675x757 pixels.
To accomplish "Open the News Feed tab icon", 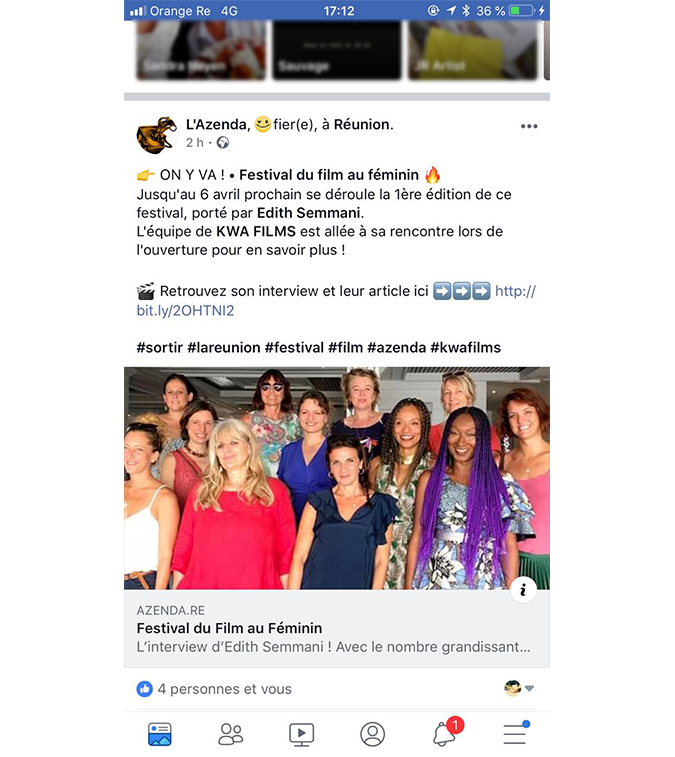I will 159,734.
